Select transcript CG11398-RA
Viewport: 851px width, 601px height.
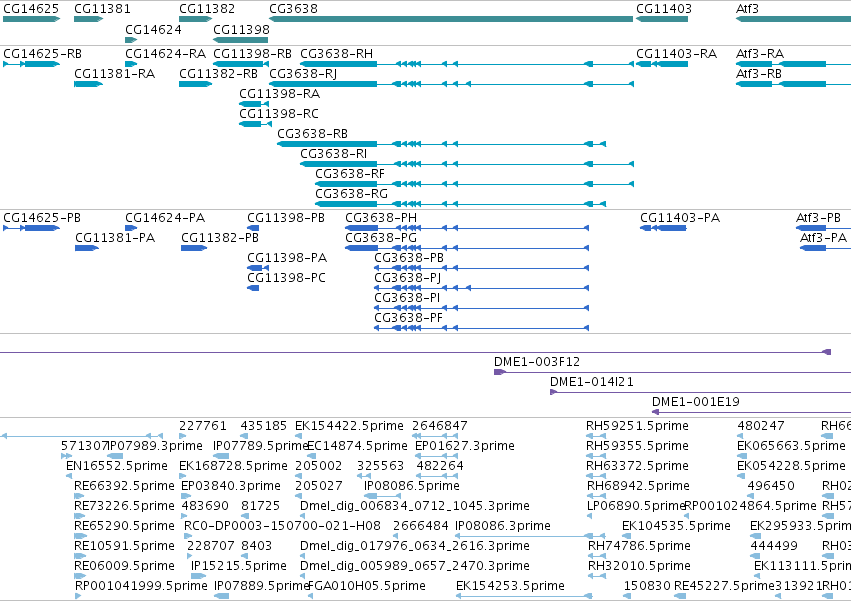click(x=253, y=104)
